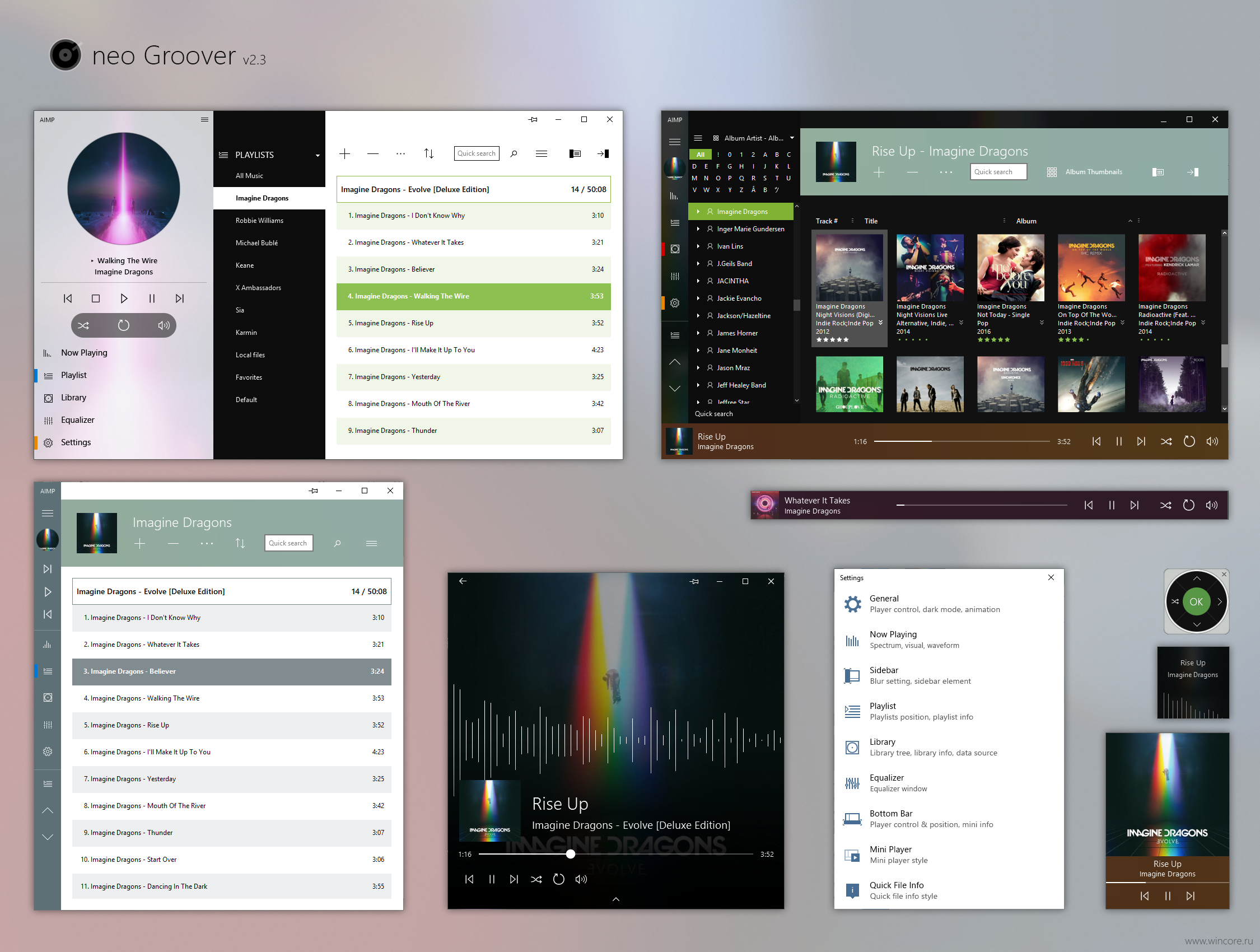Click the seek slider knob in Rise Up visual window
Image resolution: width=1260 pixels, height=952 pixels.
point(570,854)
